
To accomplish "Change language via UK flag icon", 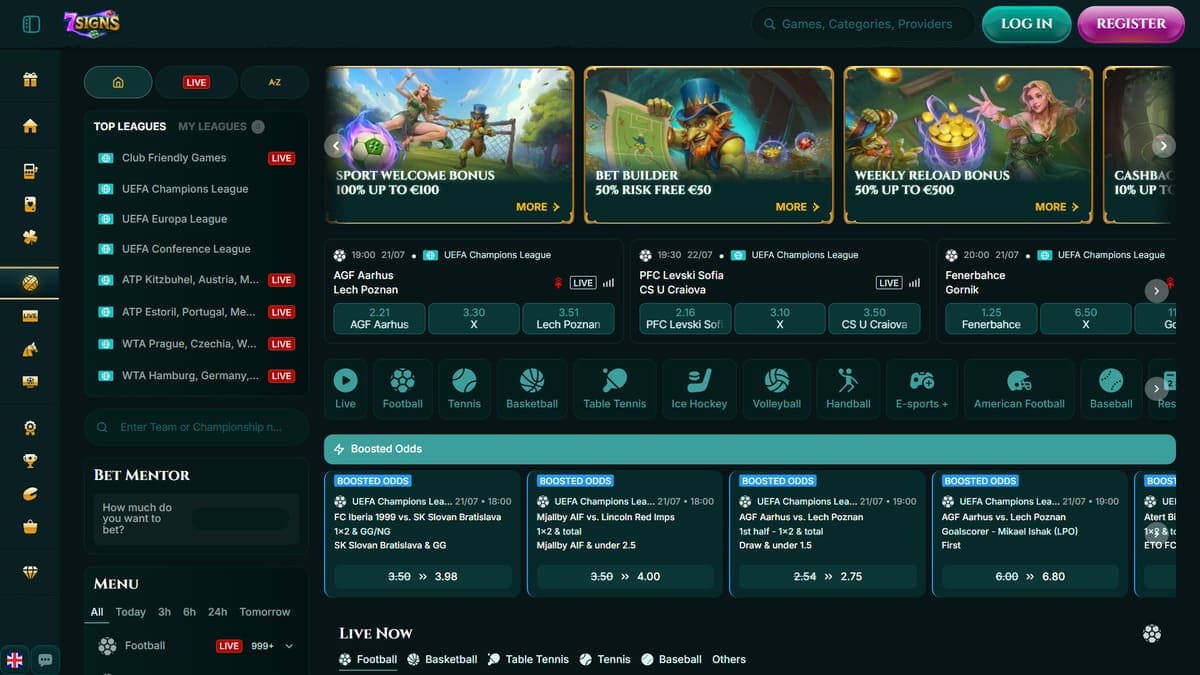I will click(x=15, y=660).
